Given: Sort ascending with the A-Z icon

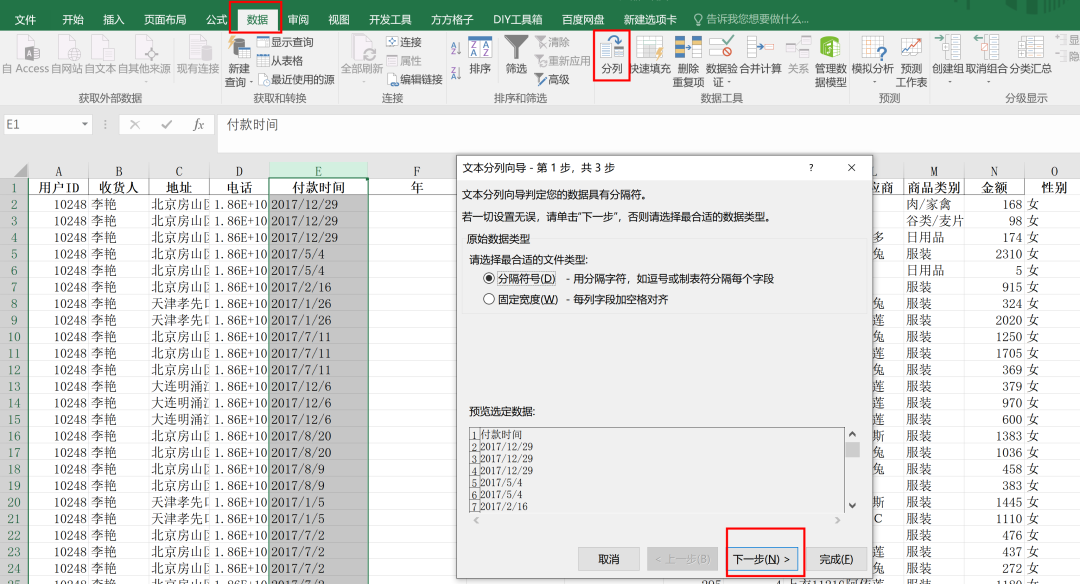Looking at the screenshot, I should 456,48.
